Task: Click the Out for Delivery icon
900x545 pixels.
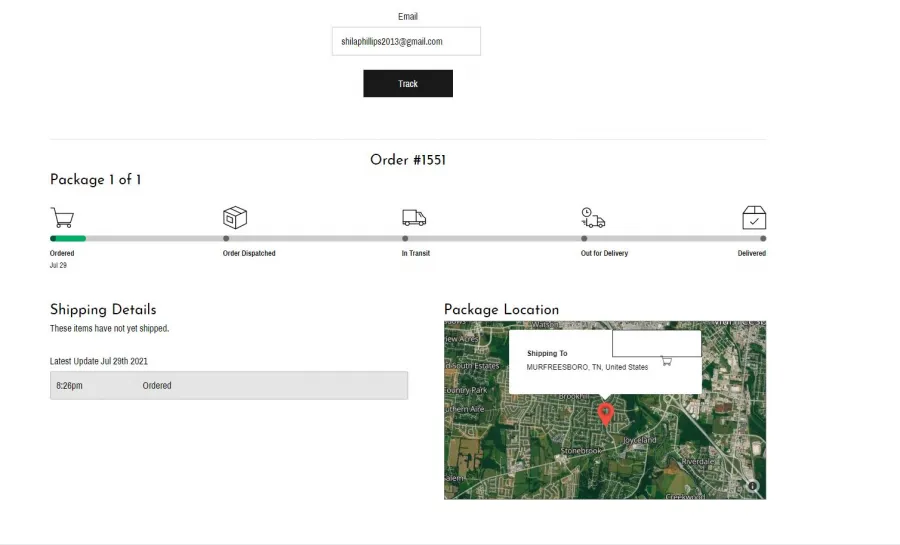Action: click(593, 218)
